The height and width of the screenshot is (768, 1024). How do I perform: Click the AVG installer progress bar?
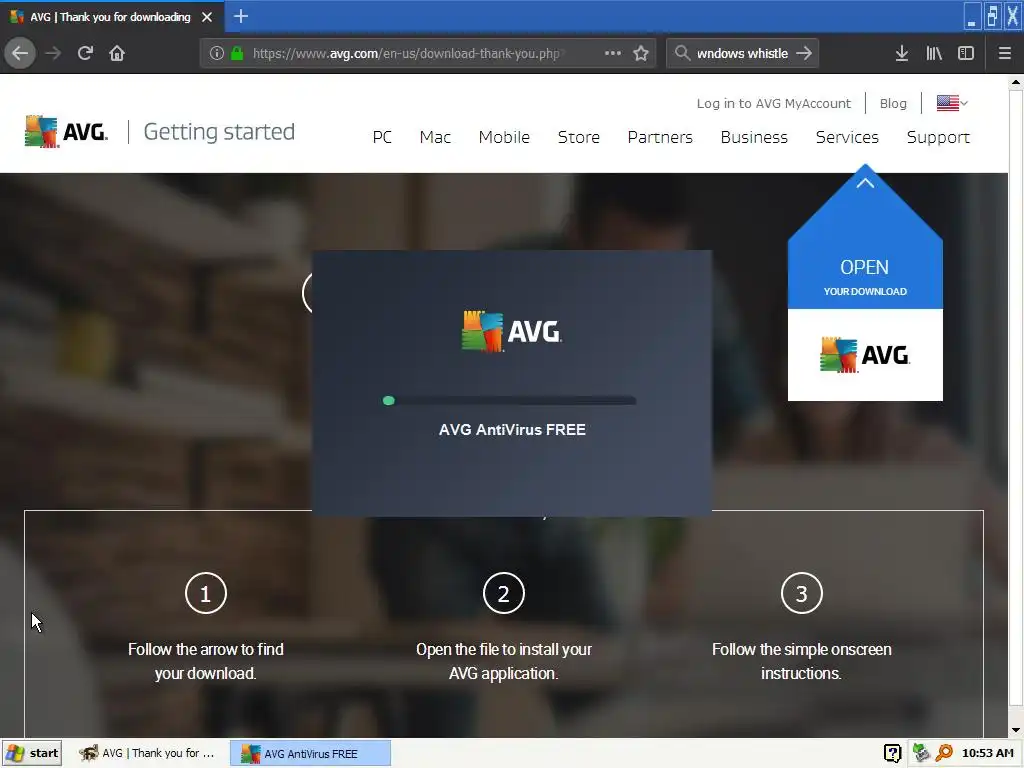[x=509, y=400]
